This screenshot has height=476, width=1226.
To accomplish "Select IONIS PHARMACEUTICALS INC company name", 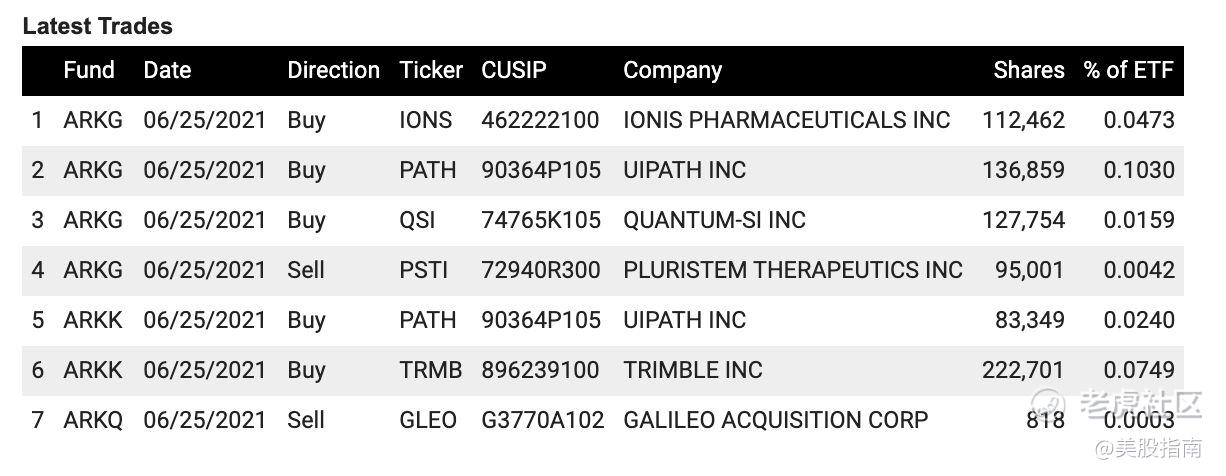I will point(786,120).
